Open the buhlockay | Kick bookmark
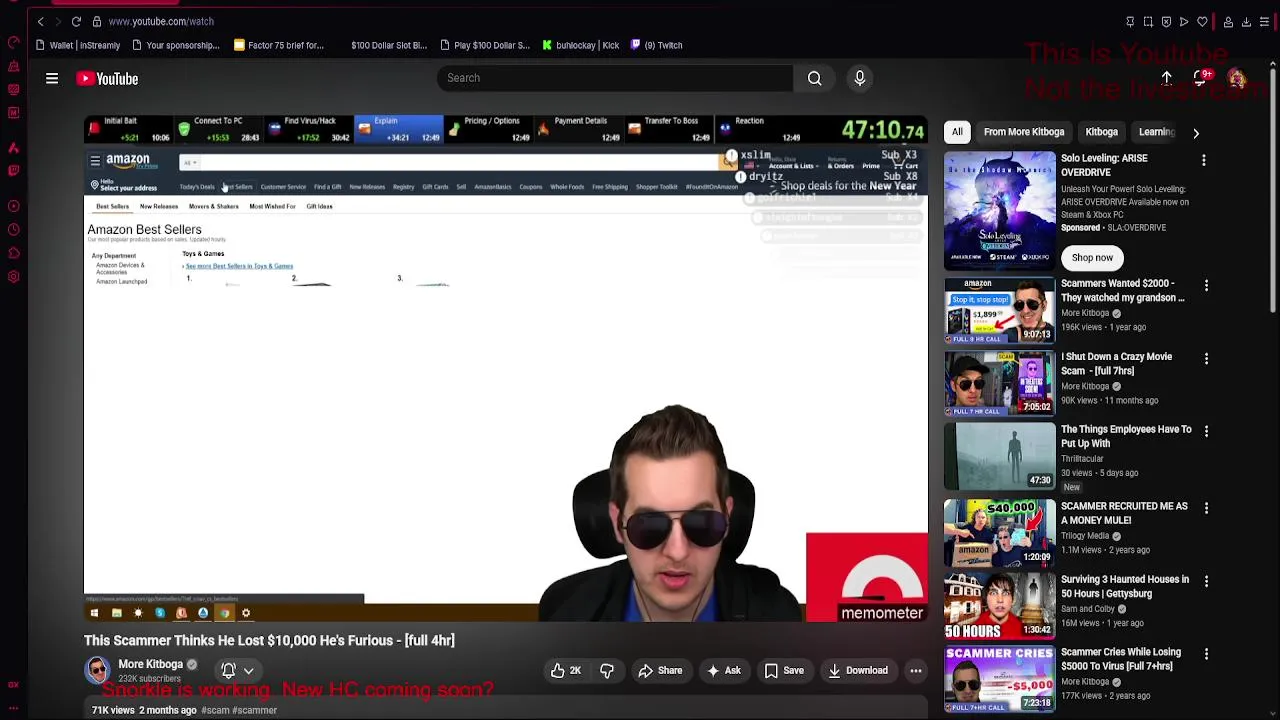This screenshot has width=1280, height=720. [x=581, y=45]
